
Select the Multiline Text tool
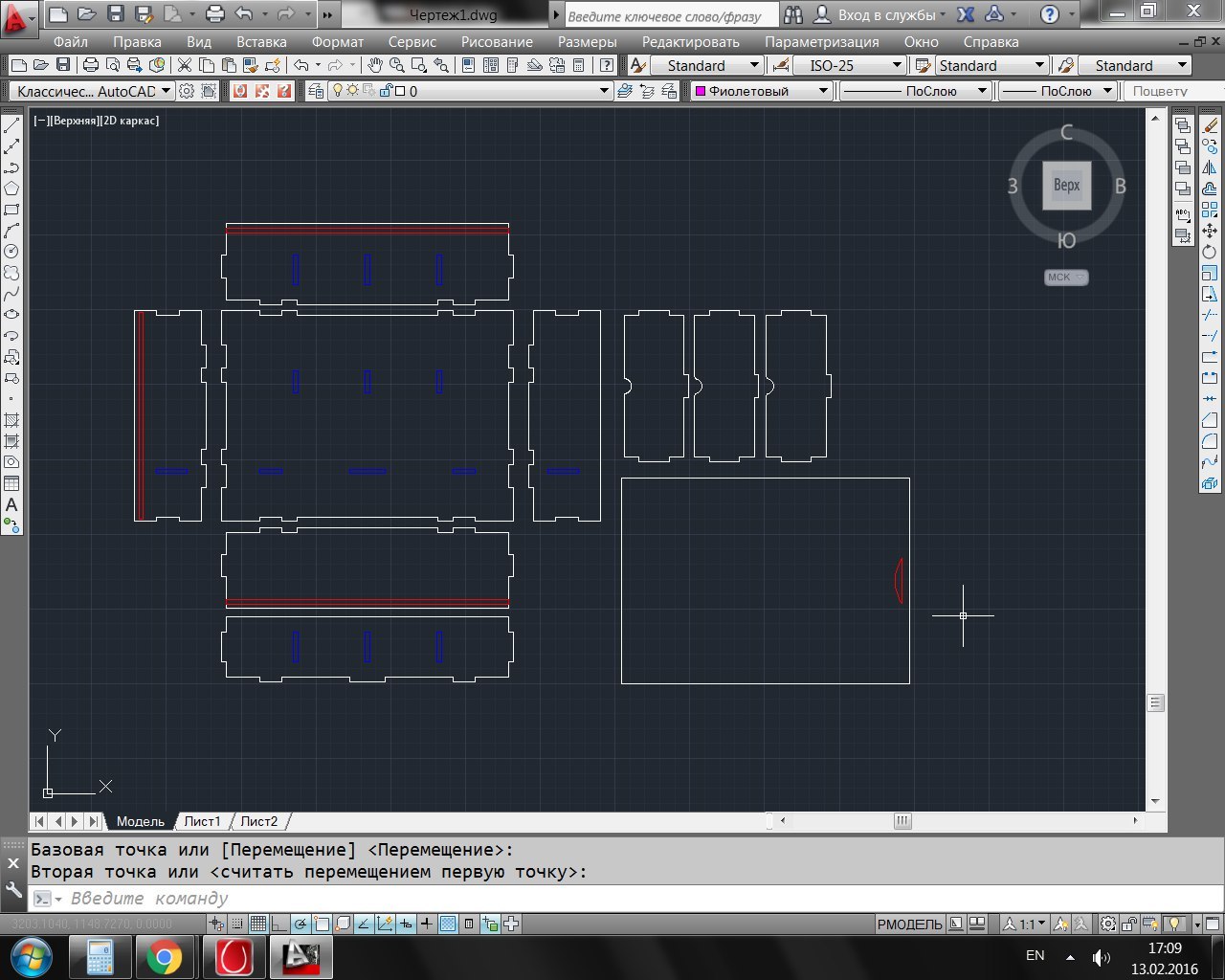tap(11, 504)
